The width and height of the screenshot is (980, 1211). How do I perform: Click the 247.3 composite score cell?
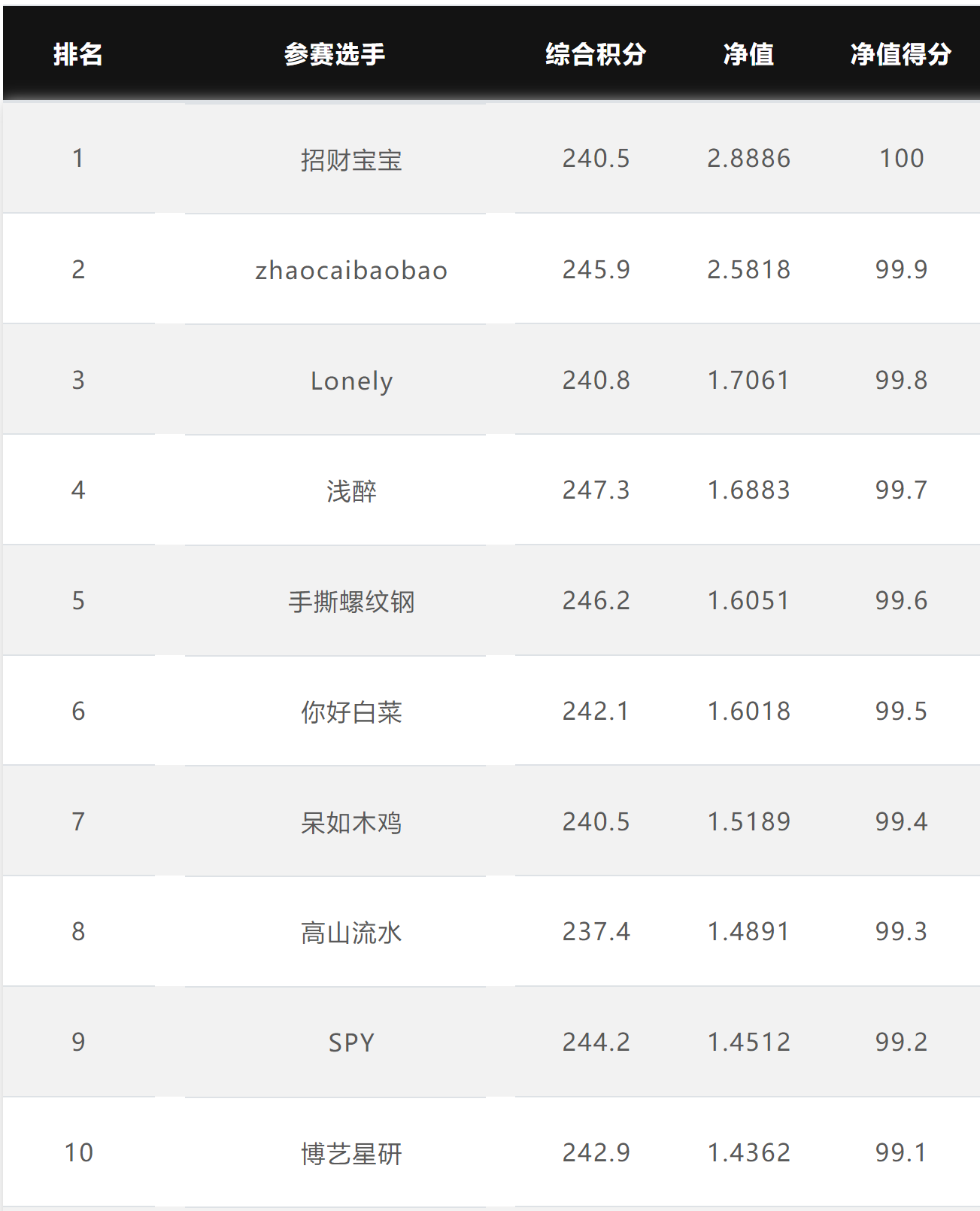(x=596, y=490)
